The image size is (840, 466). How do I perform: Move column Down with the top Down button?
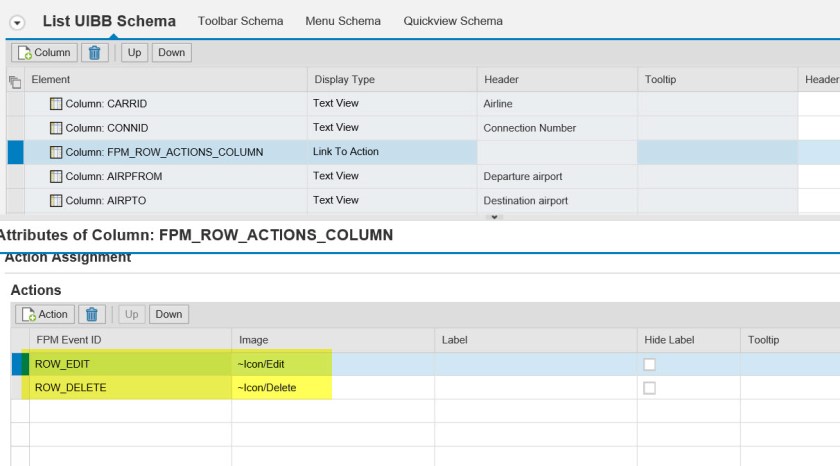pyautogui.click(x=171, y=52)
